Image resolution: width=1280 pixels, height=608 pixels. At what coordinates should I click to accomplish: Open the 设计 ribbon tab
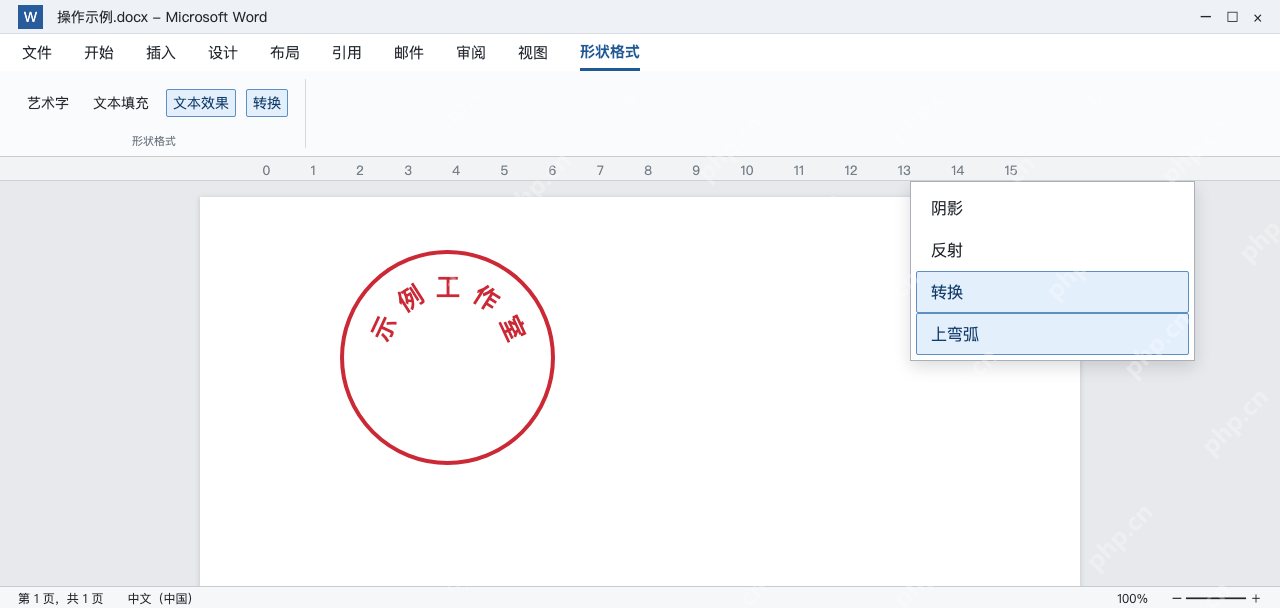(x=223, y=53)
